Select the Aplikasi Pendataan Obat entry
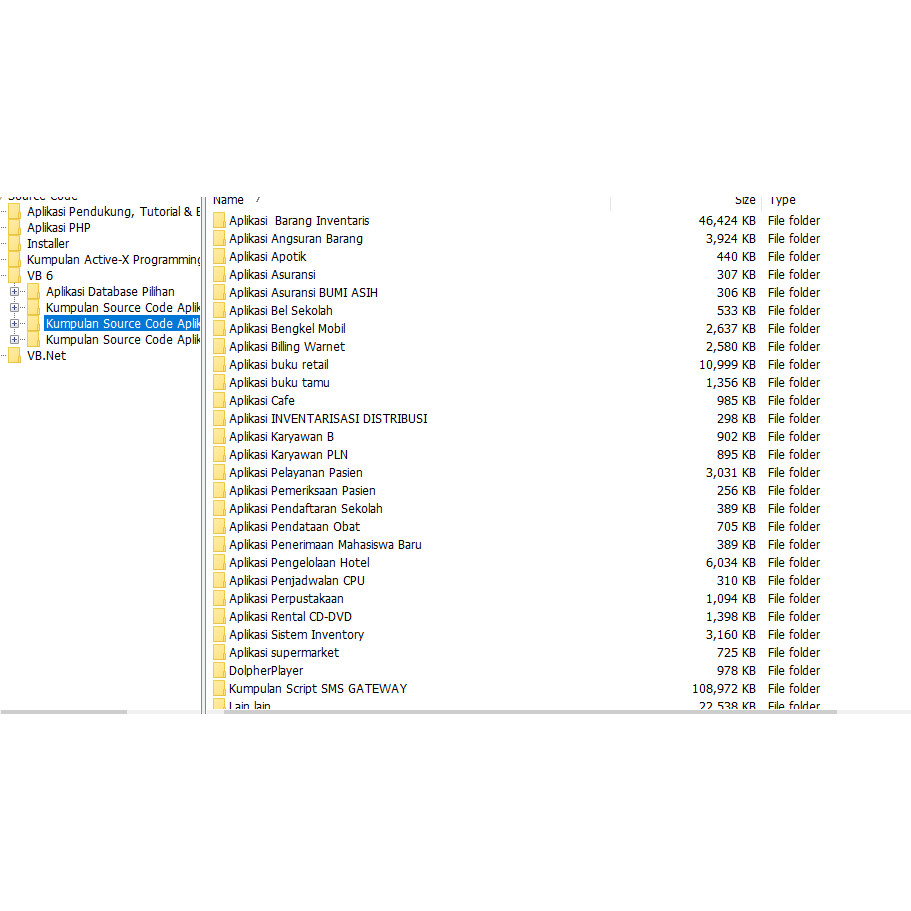 click(x=295, y=526)
